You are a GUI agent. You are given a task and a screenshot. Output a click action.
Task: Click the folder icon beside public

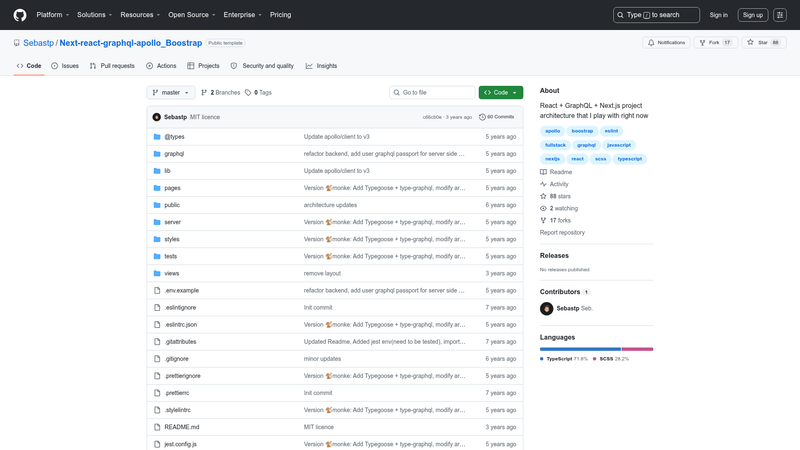coord(157,205)
